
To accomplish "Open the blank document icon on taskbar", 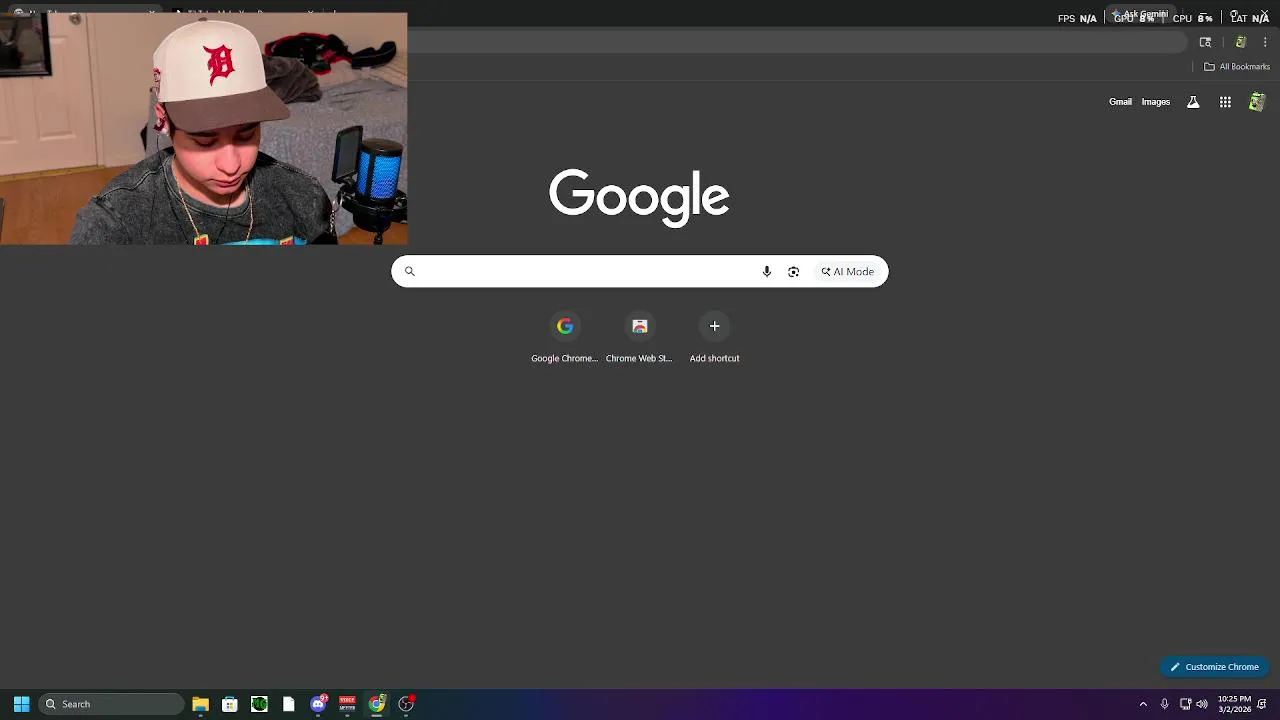I will coord(288,704).
